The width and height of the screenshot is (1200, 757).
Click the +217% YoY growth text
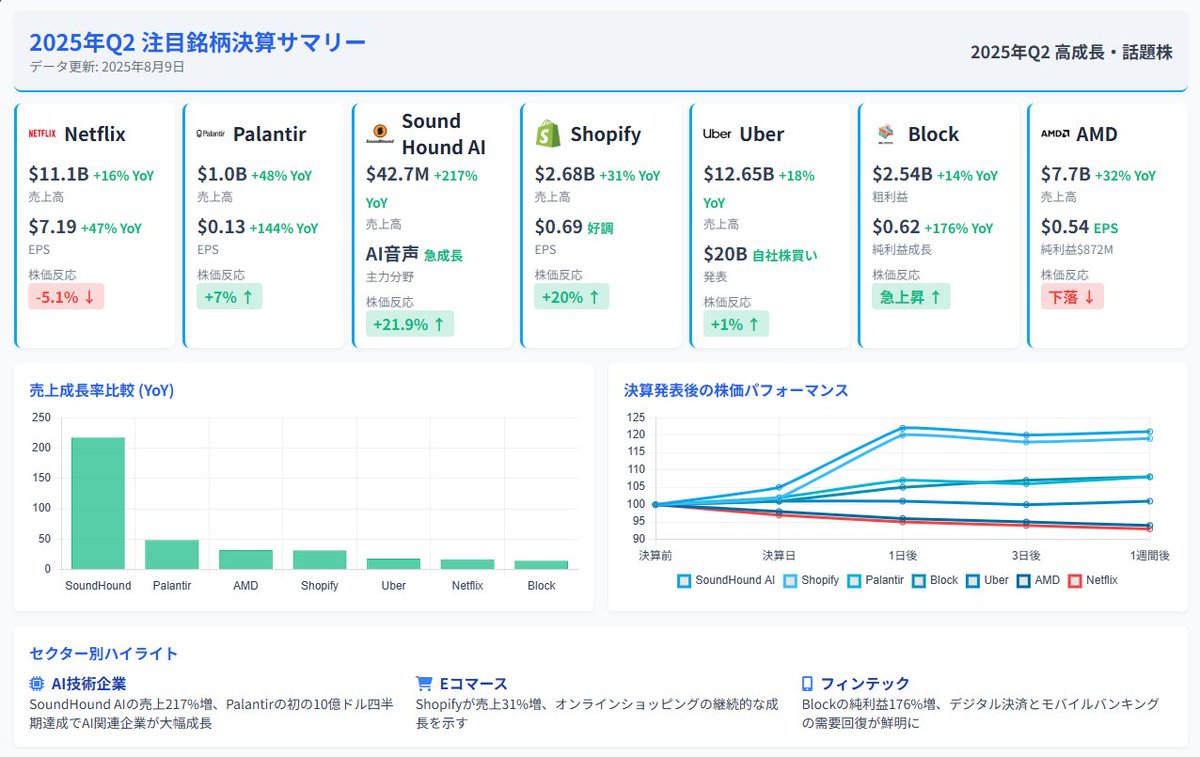pos(421,188)
